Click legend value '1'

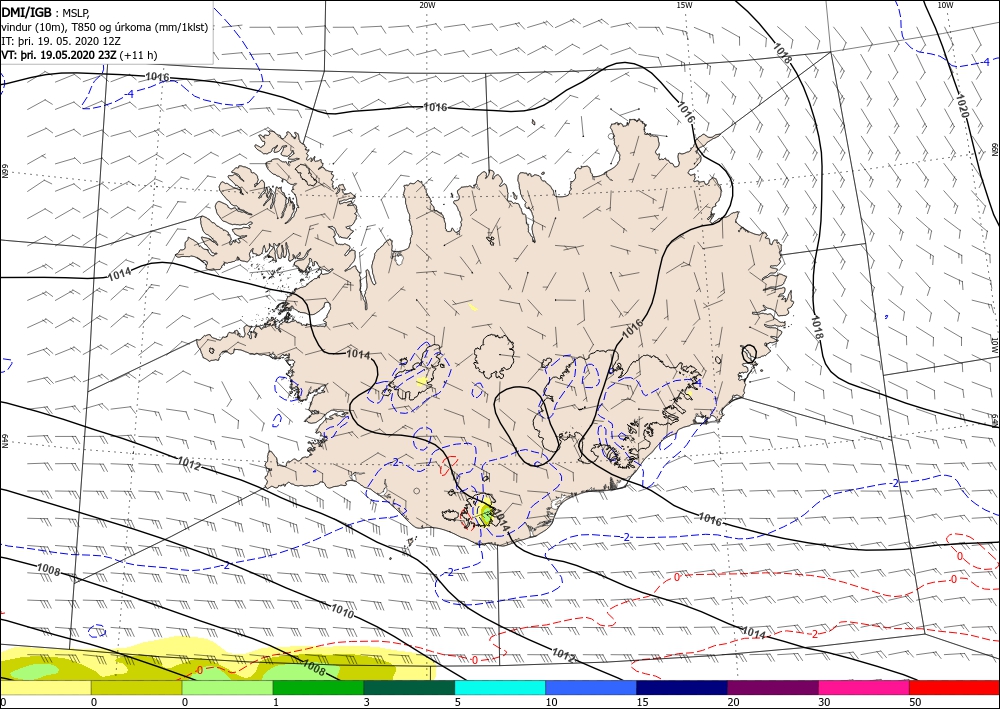276,702
